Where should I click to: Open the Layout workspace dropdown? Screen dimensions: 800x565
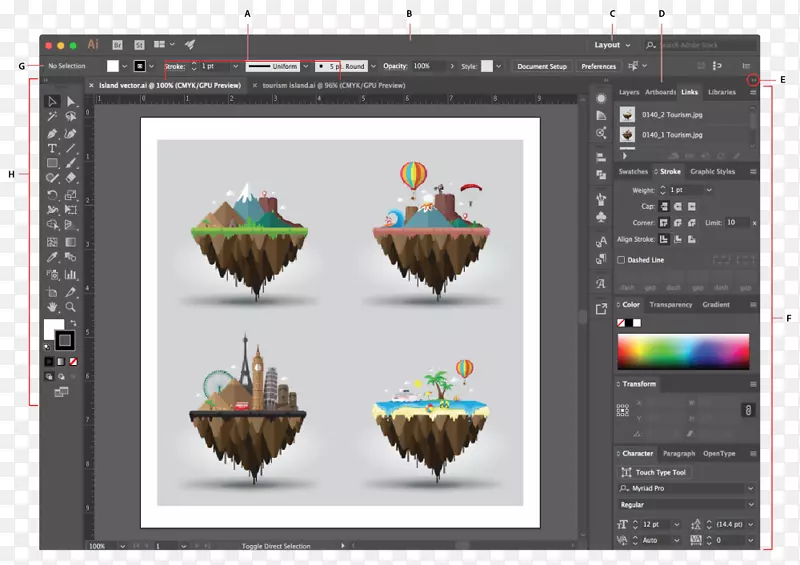[612, 45]
